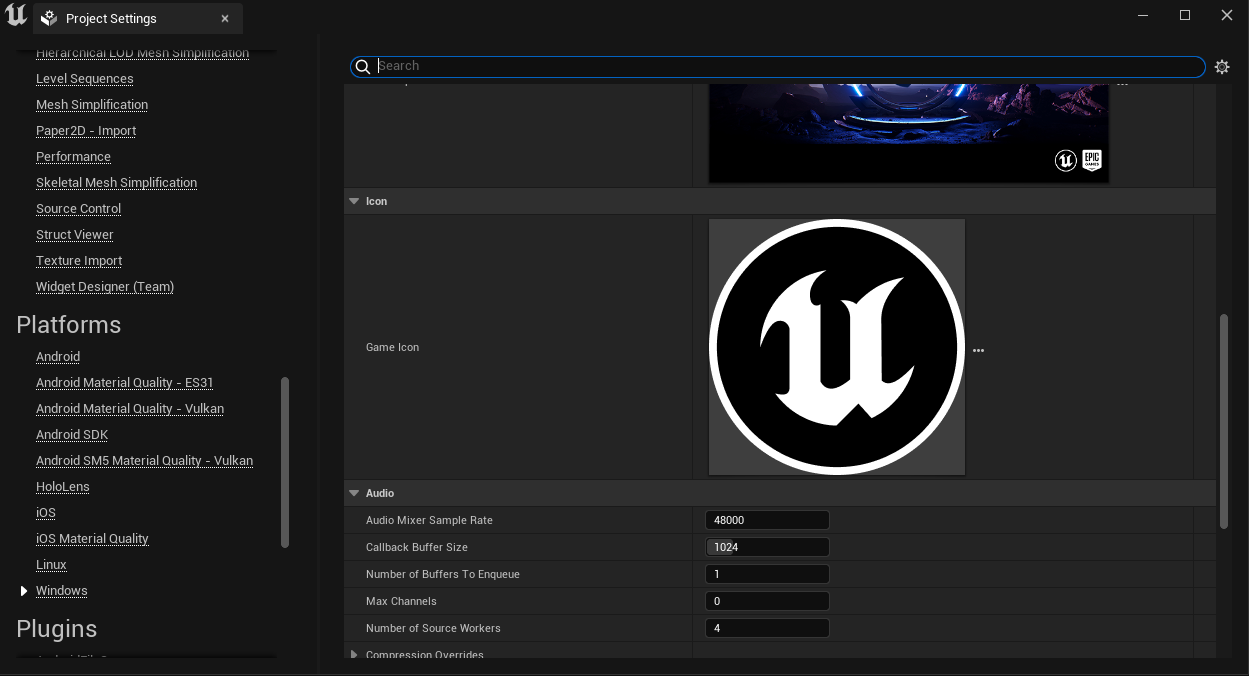
Task: Expand the Windows platform category
Action: tap(24, 591)
